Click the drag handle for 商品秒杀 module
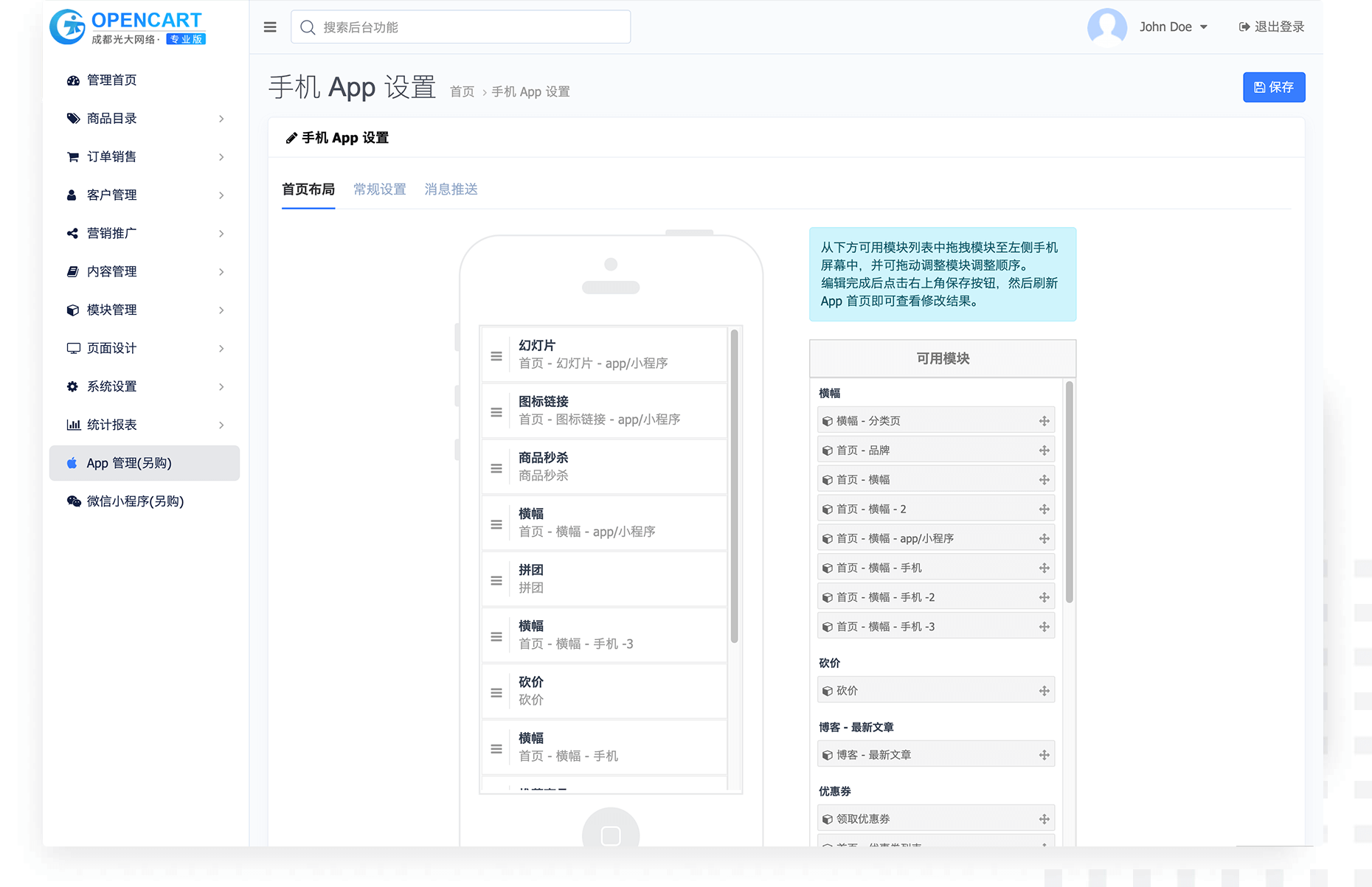The width and height of the screenshot is (1372, 887). 496,468
